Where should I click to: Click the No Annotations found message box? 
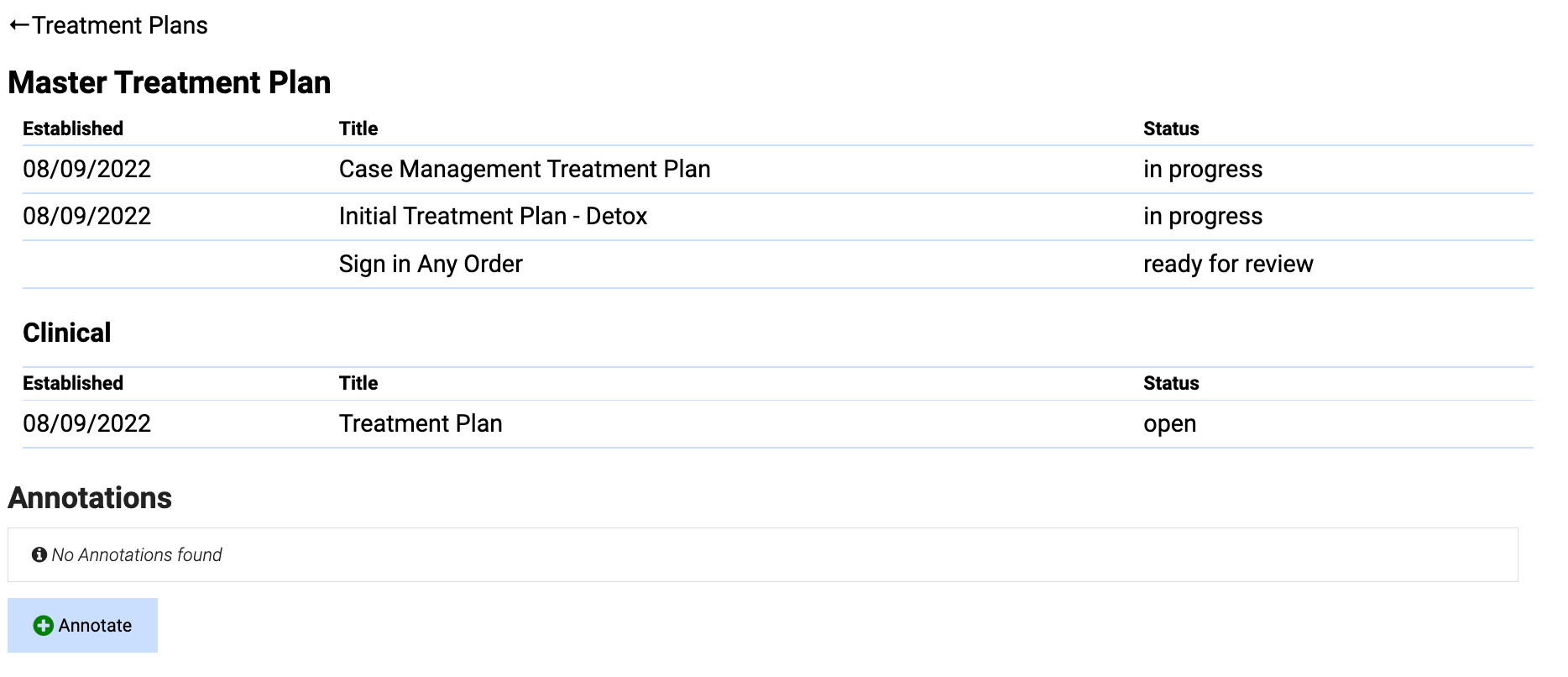coord(763,554)
